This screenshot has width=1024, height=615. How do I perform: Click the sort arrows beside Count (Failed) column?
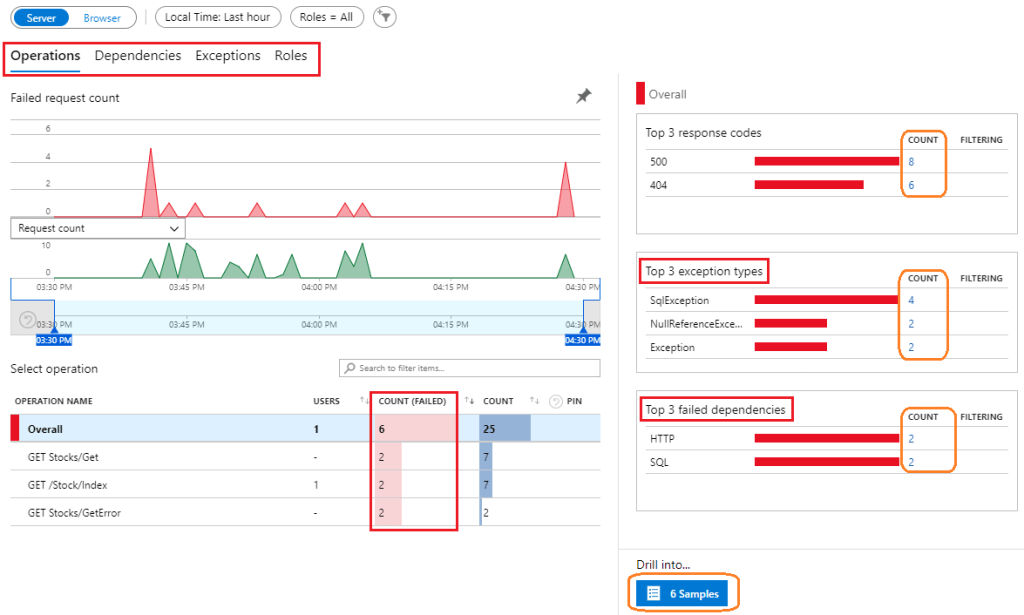(468, 401)
